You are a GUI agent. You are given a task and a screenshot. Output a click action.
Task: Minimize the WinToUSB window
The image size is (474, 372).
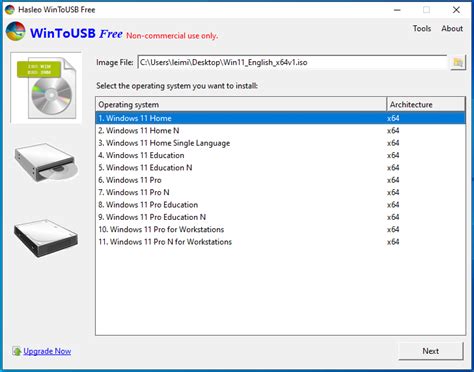397,10
